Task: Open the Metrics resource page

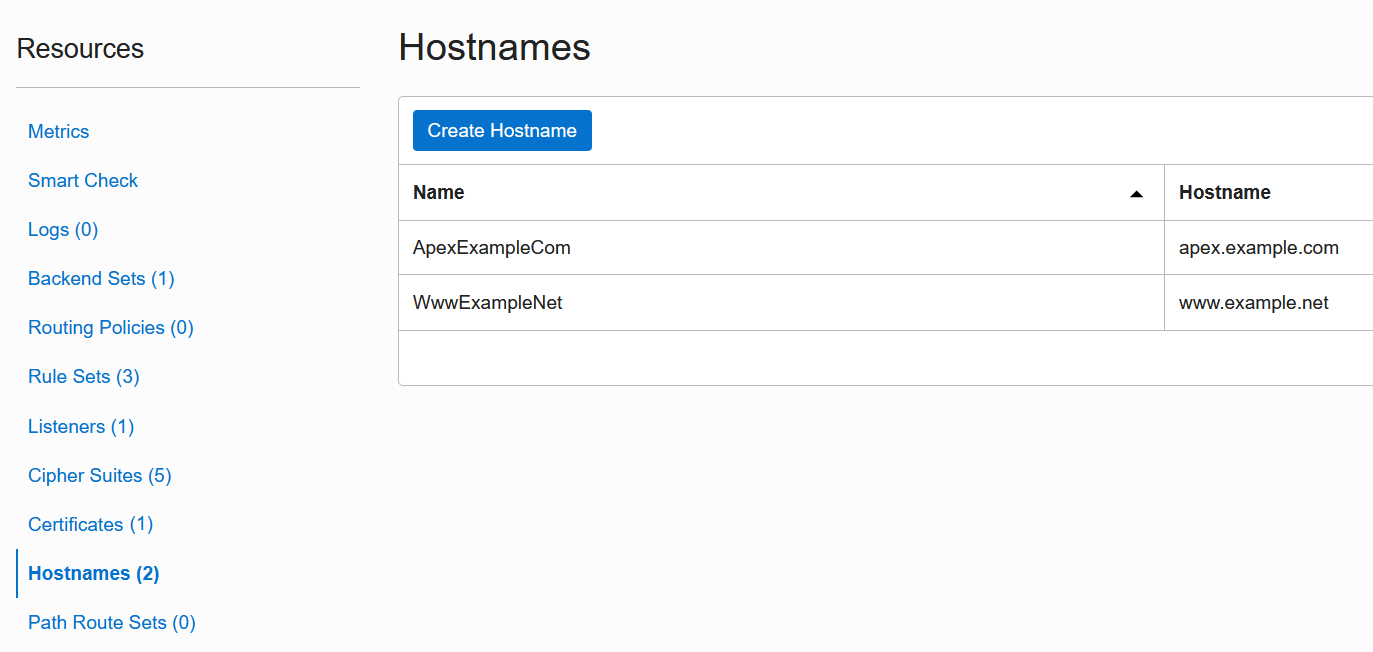Action: [x=59, y=132]
